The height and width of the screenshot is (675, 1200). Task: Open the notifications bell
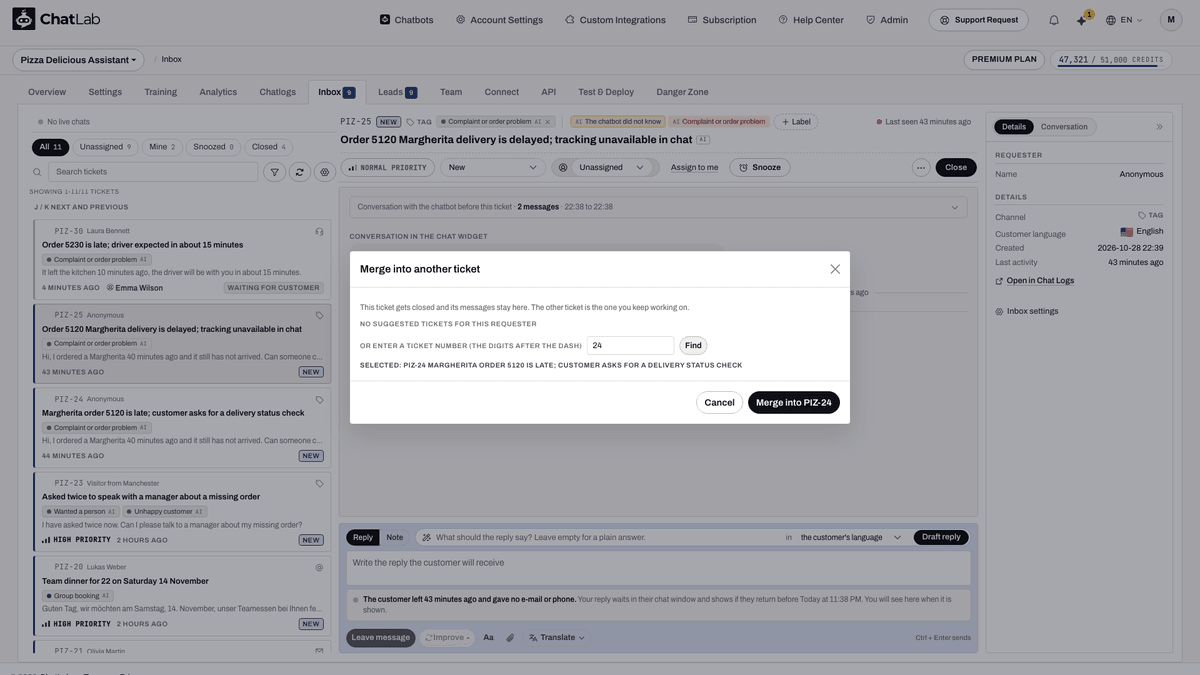click(1054, 20)
